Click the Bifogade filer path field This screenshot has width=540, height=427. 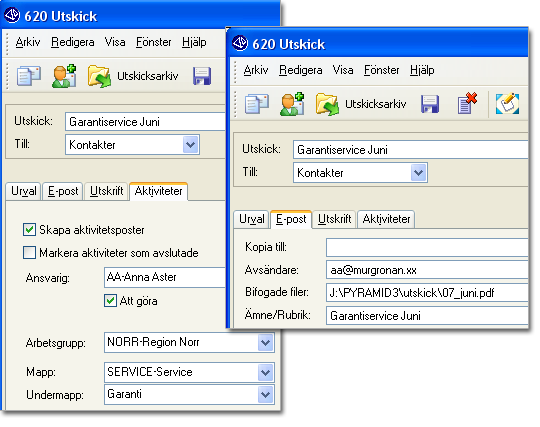pyautogui.click(x=427, y=293)
